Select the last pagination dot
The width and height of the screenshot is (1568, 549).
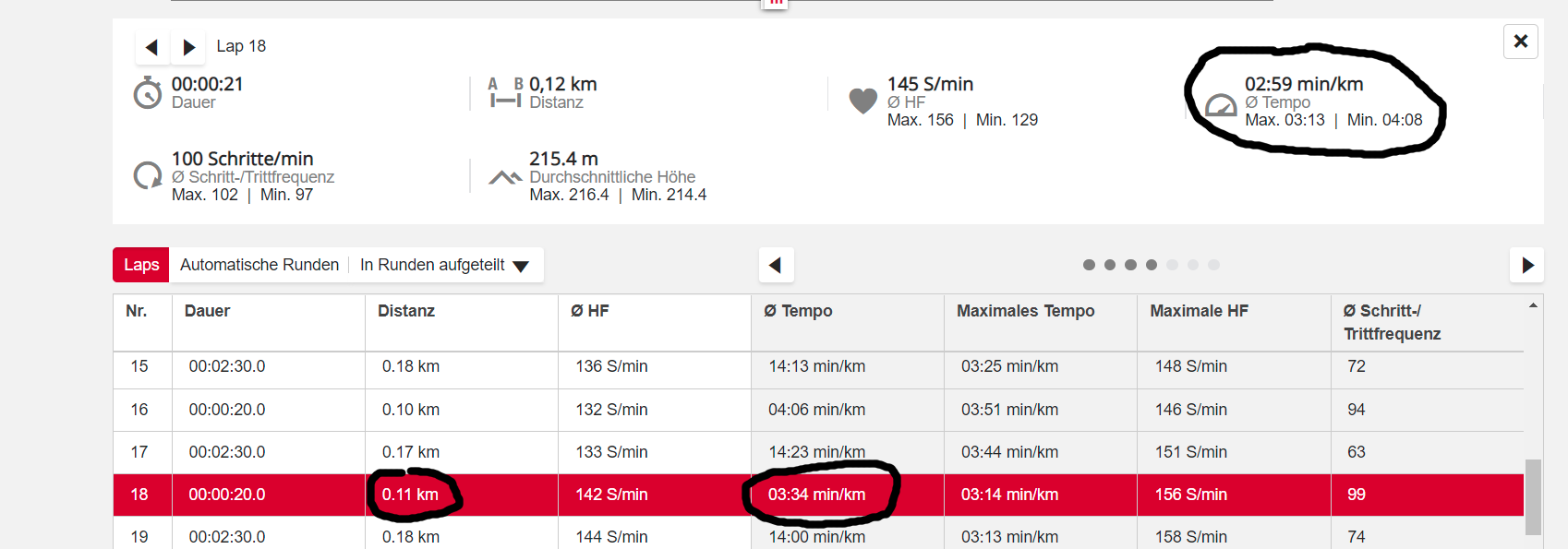pos(1213,265)
